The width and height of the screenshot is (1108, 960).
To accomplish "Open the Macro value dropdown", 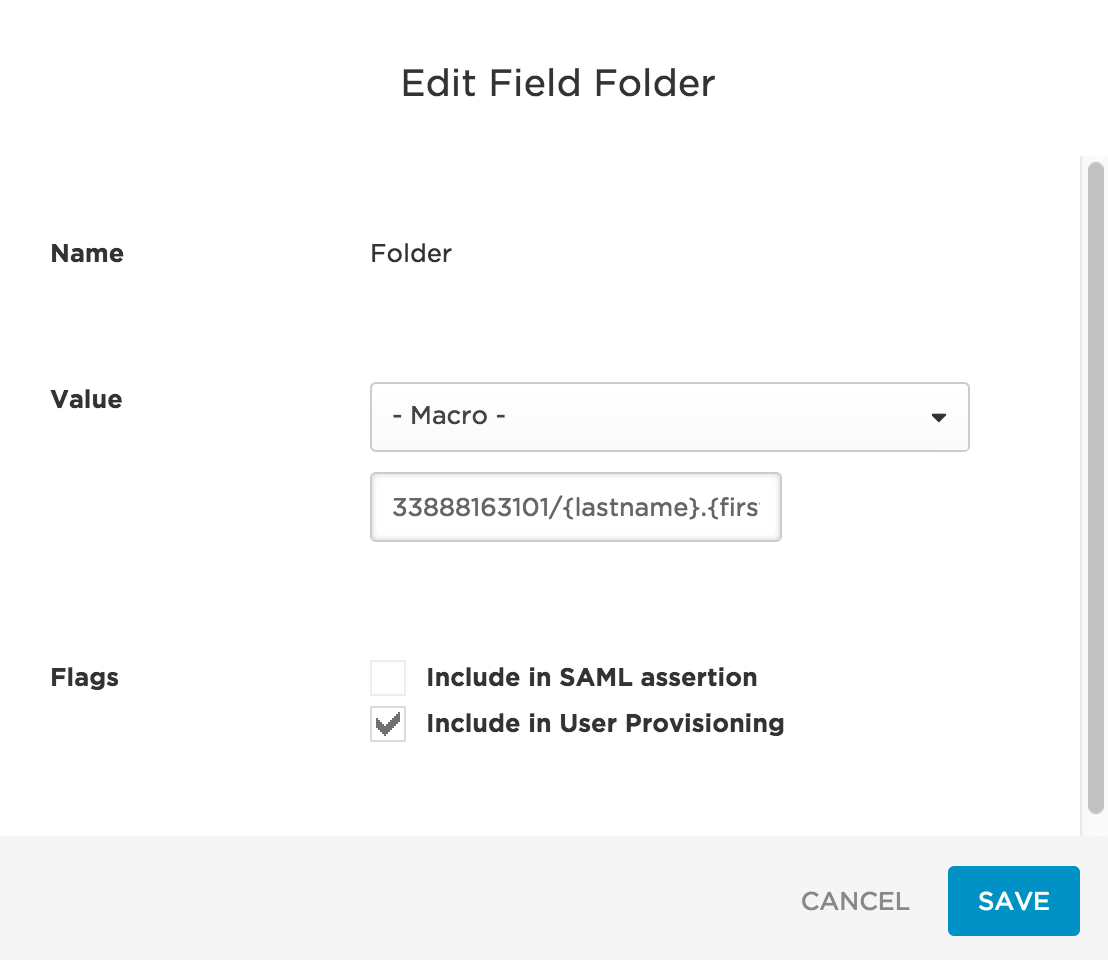I will (x=669, y=417).
